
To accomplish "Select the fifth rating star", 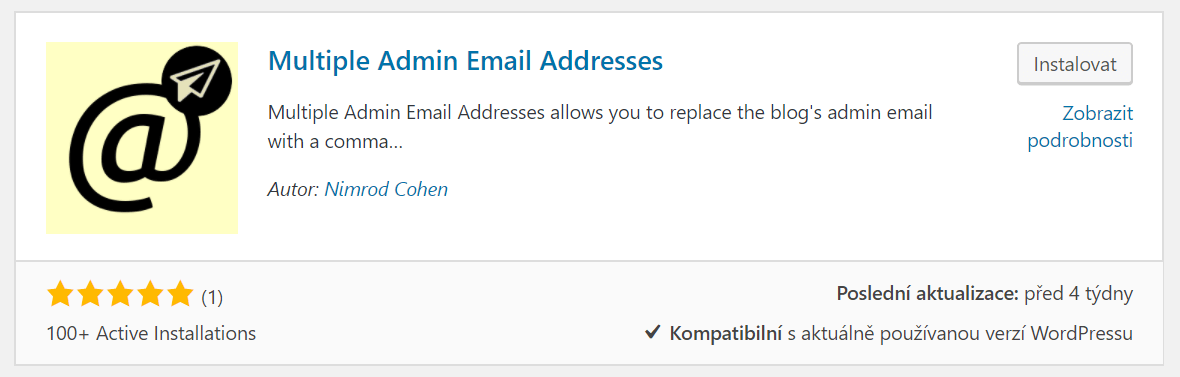I will point(181,295).
